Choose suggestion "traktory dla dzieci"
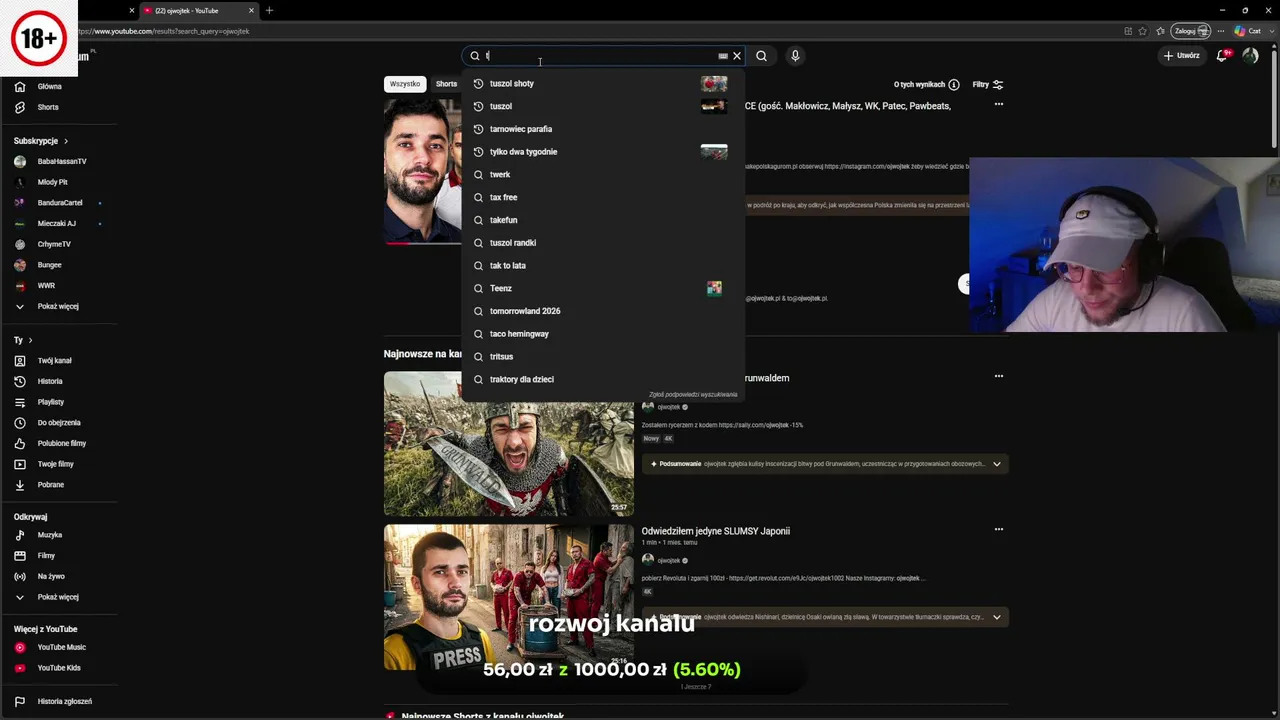The width and height of the screenshot is (1280, 720). pyautogui.click(x=603, y=379)
